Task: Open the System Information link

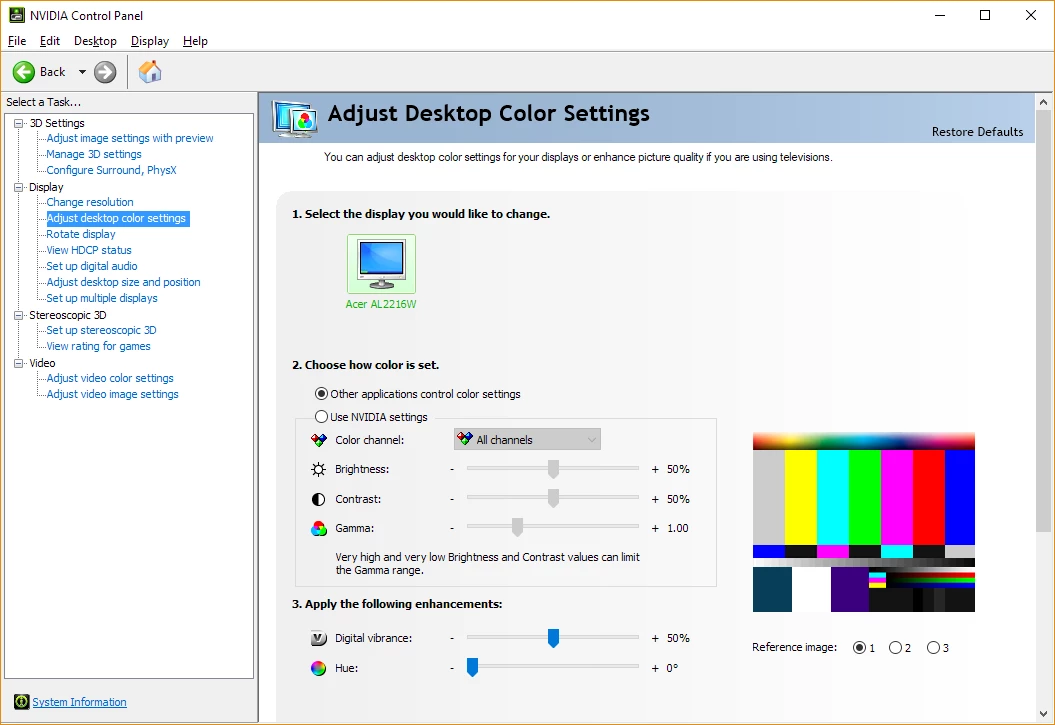Action: coord(79,702)
